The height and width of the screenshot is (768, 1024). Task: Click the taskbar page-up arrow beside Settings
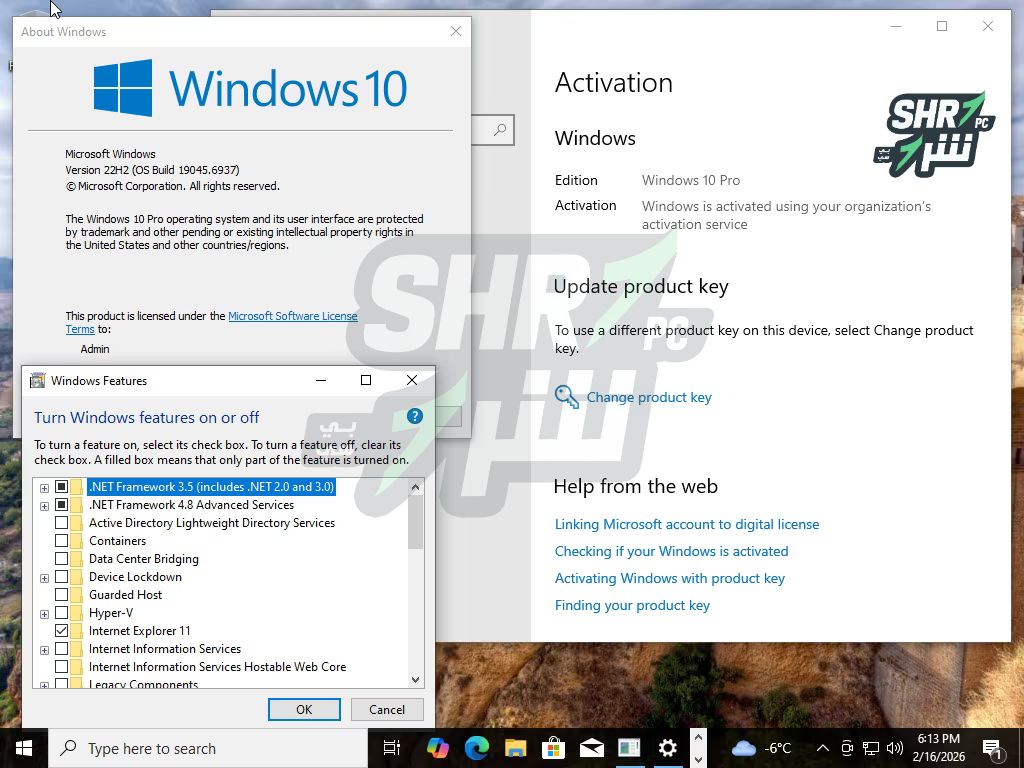[697, 738]
